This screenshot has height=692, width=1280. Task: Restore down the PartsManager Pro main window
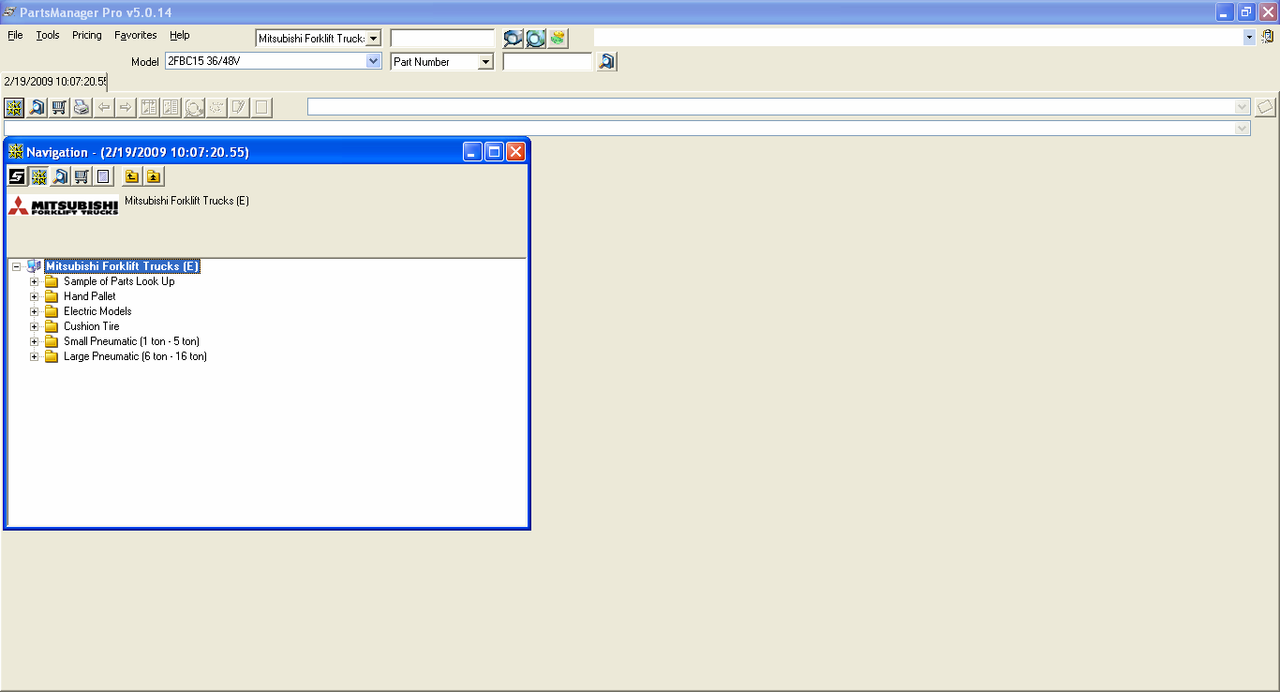pyautogui.click(x=1246, y=12)
